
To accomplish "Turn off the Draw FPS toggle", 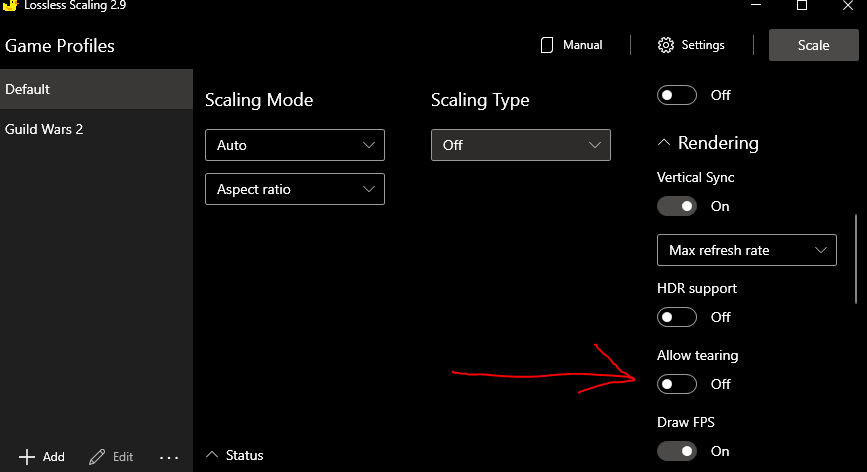I will (x=677, y=451).
